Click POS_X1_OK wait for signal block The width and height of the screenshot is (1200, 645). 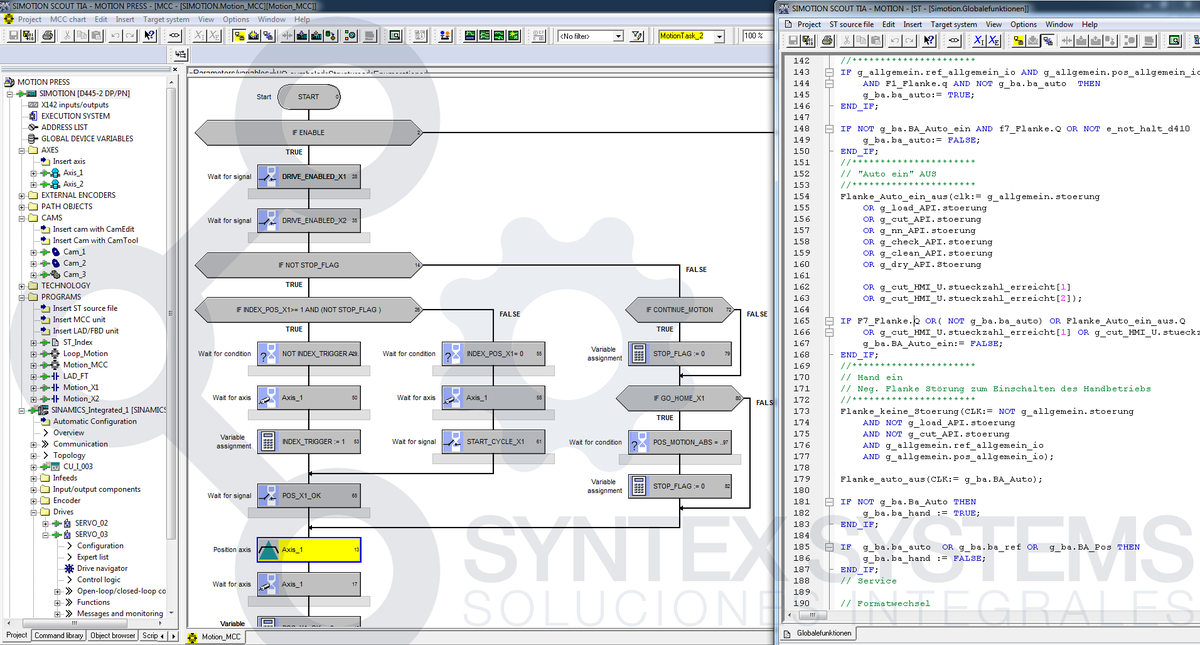(x=308, y=496)
